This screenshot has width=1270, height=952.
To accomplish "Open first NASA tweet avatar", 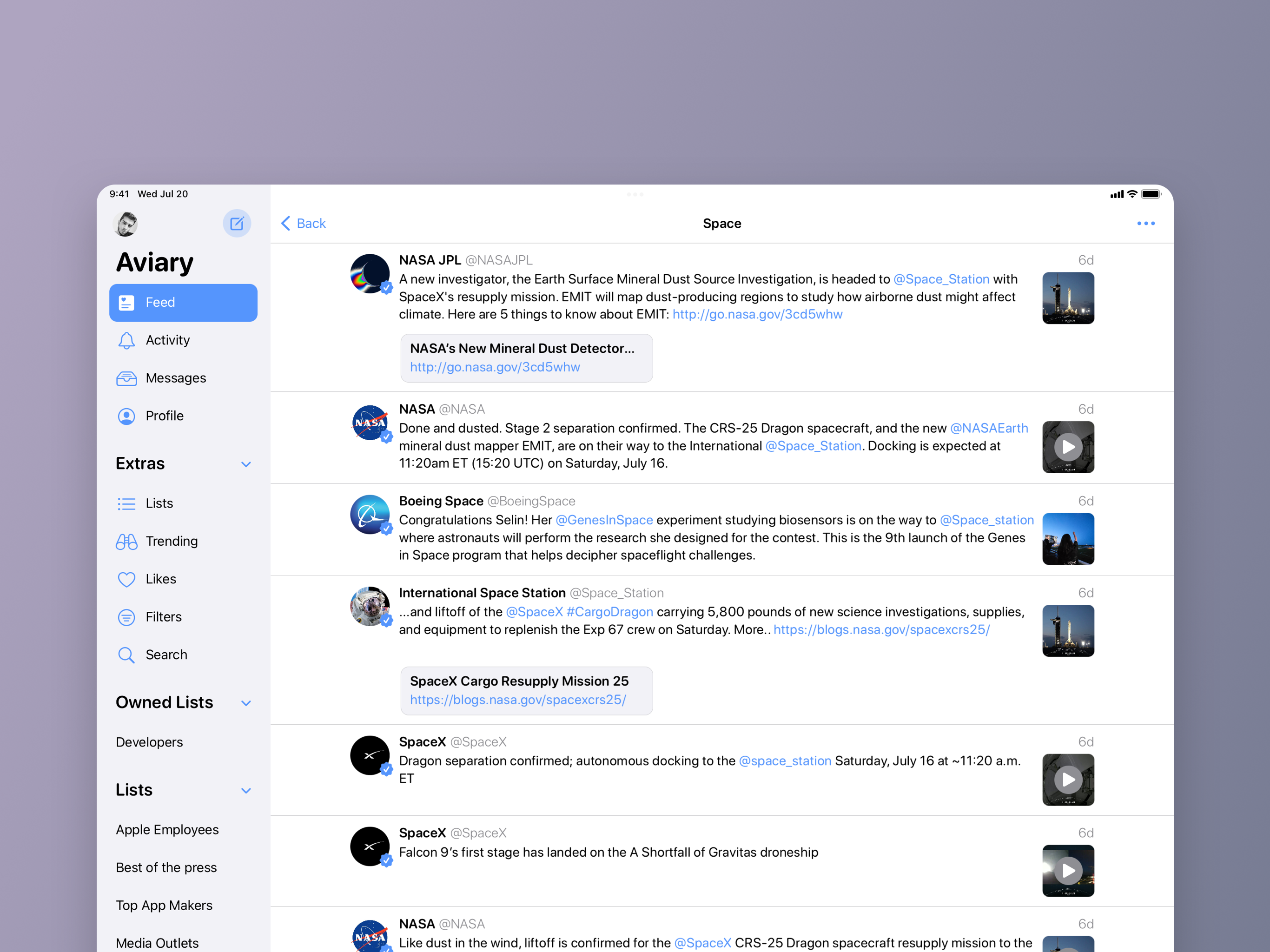I will [x=370, y=423].
